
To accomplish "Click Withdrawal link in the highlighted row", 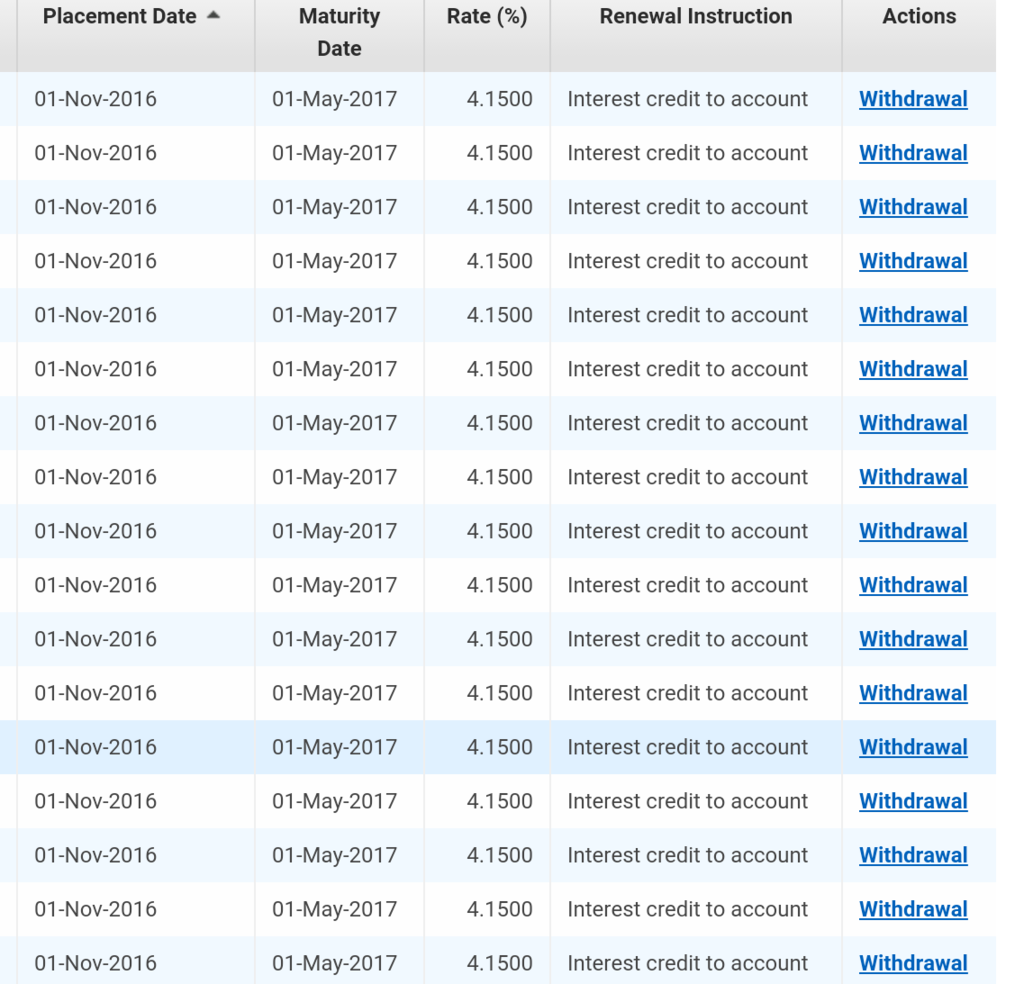I will [913, 747].
